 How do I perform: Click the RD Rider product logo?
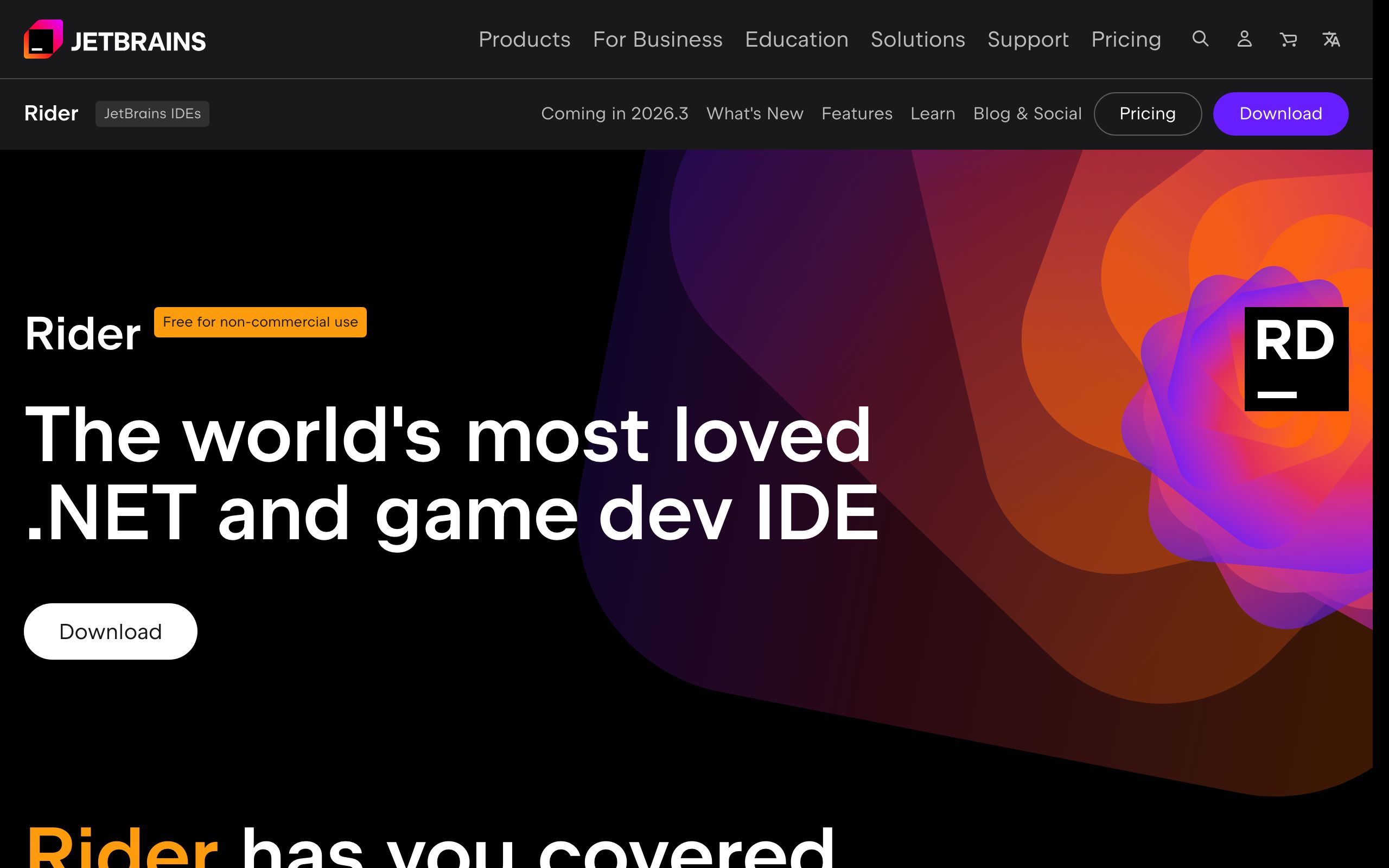(1296, 359)
